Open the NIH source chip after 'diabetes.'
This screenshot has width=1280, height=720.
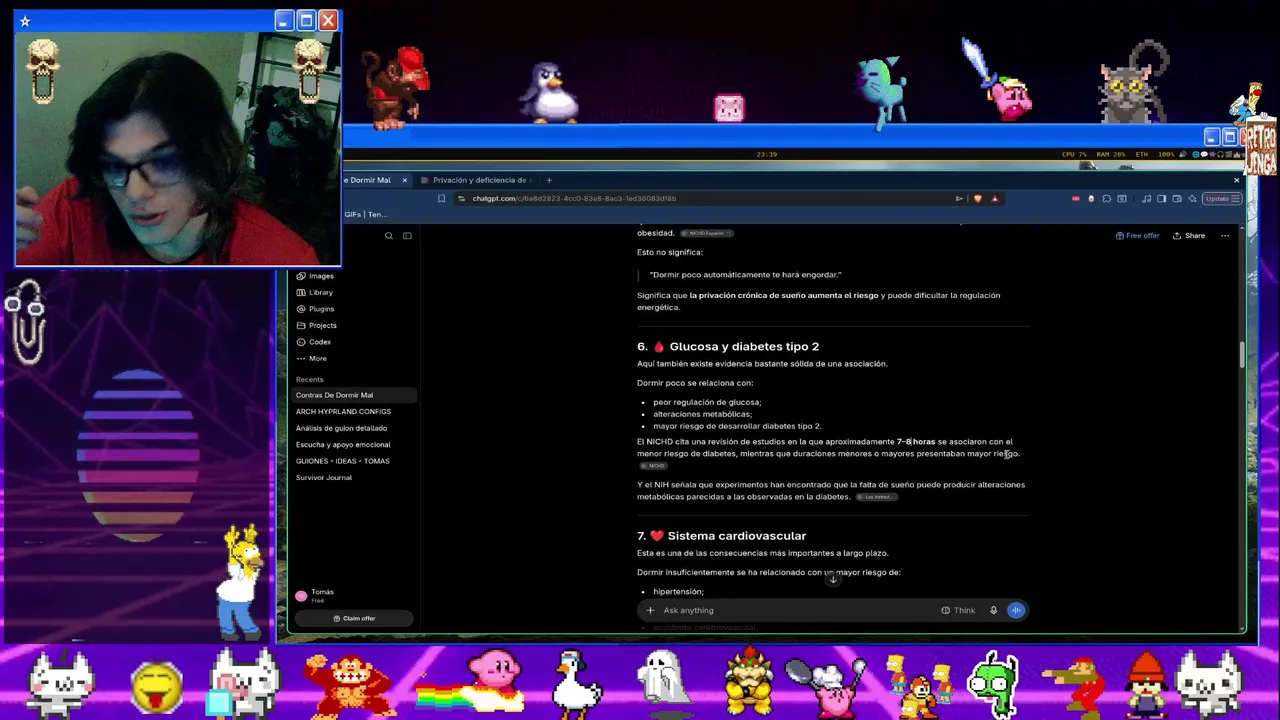click(876, 497)
